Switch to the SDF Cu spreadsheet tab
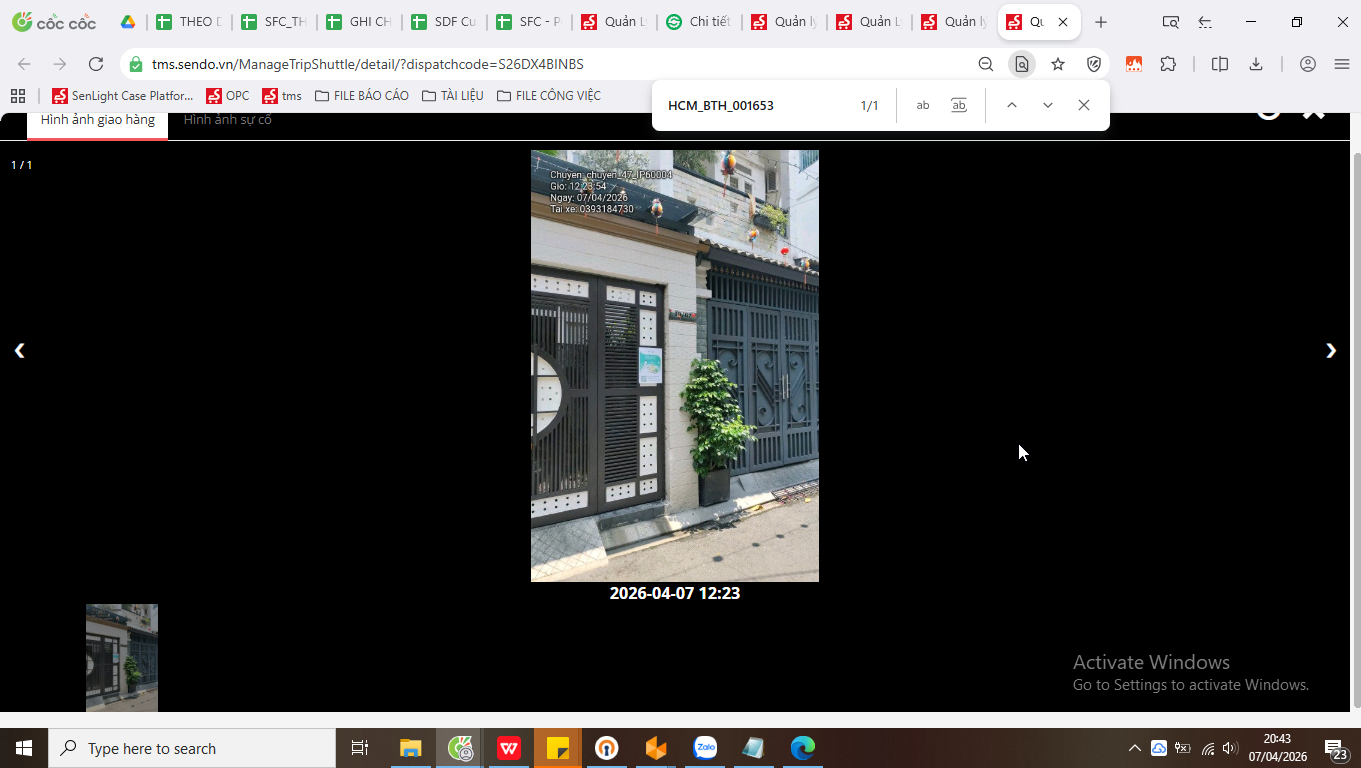Screen dimensions: 1361x768 444,22
